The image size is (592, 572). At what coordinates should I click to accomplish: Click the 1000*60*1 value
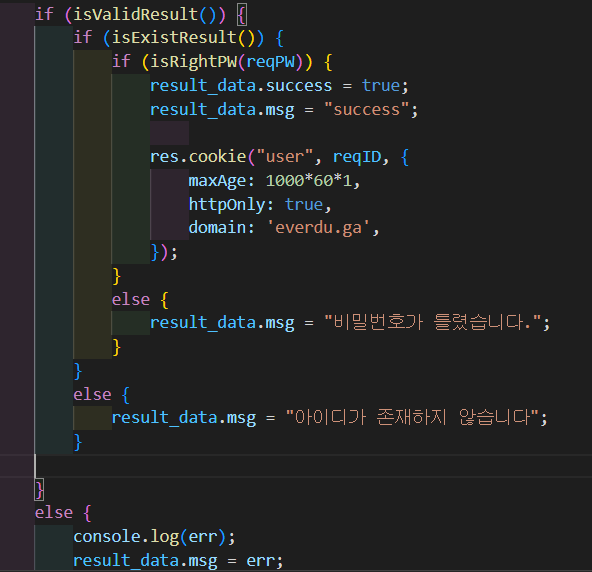(x=309, y=181)
